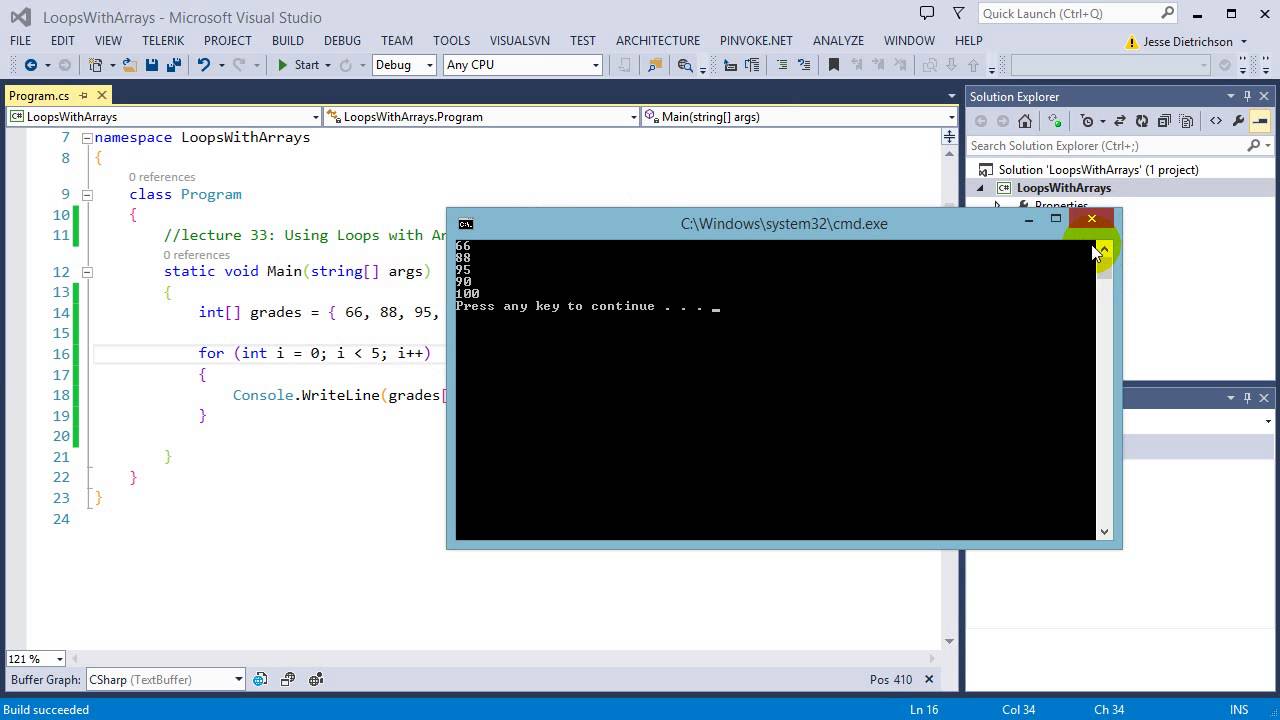
Task: Collapse the namespace LoopsWithArrays code block
Action: (x=87, y=138)
